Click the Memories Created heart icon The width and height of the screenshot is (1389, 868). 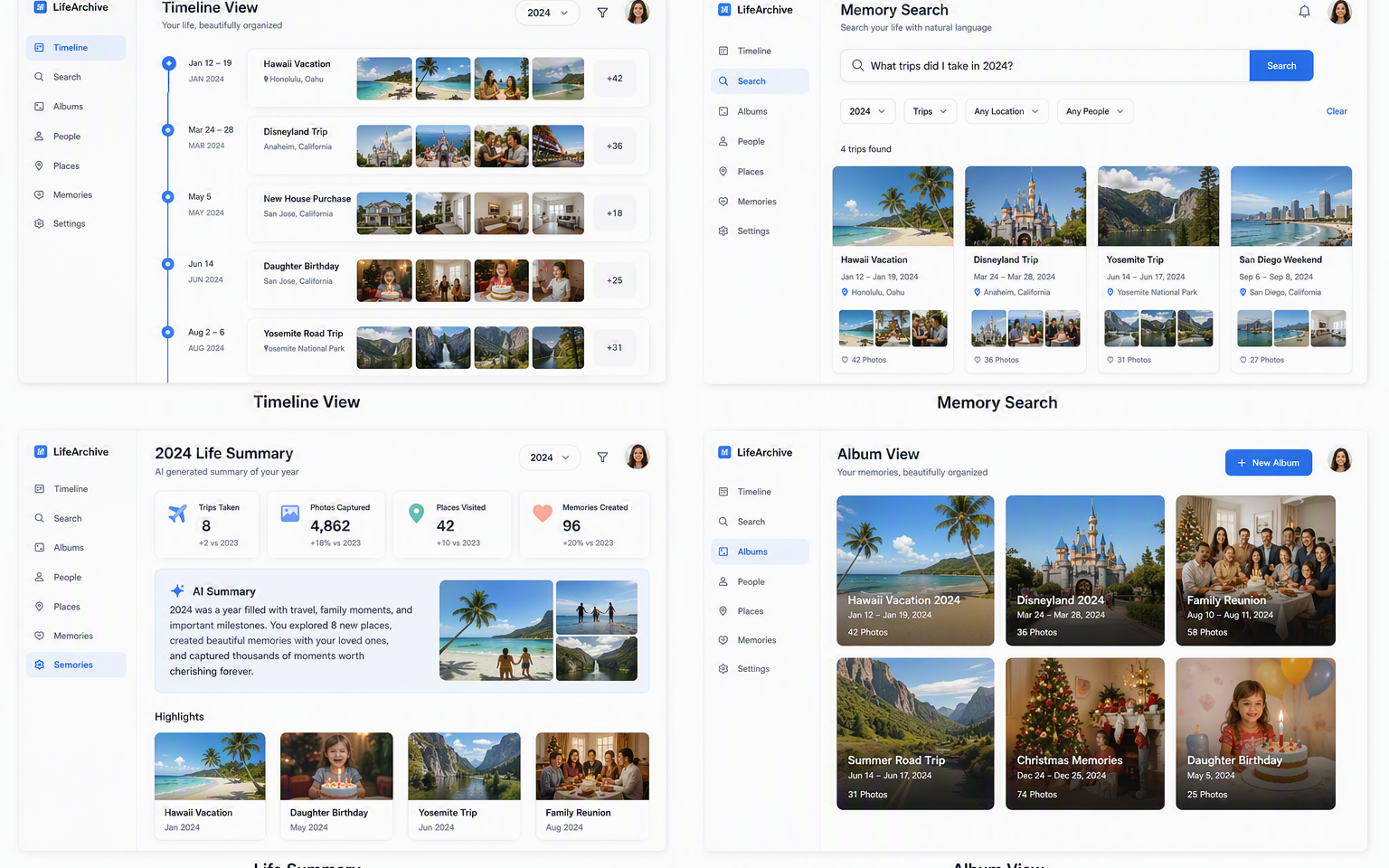click(x=543, y=514)
